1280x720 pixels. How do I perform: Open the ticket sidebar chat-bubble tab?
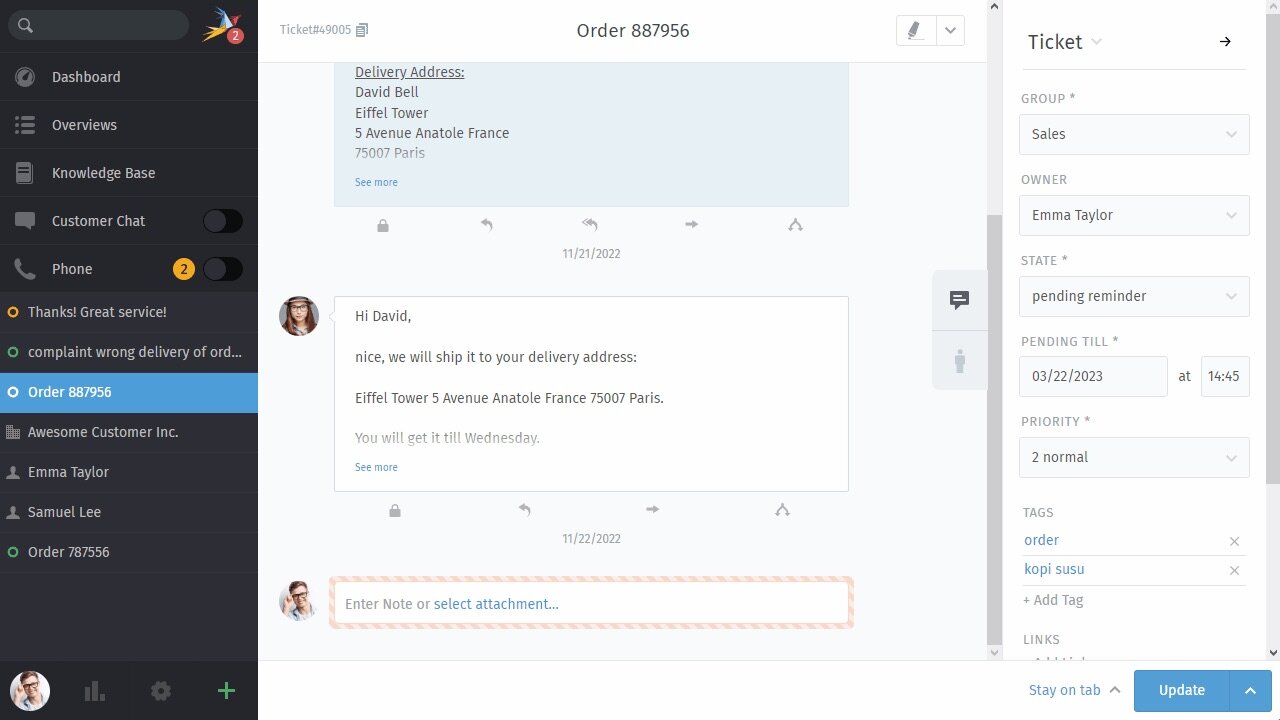coord(960,300)
